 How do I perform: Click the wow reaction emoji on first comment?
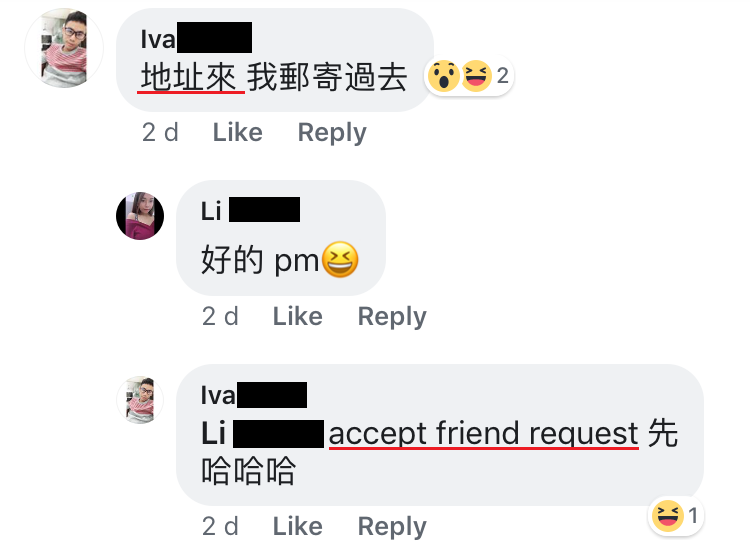pos(443,76)
